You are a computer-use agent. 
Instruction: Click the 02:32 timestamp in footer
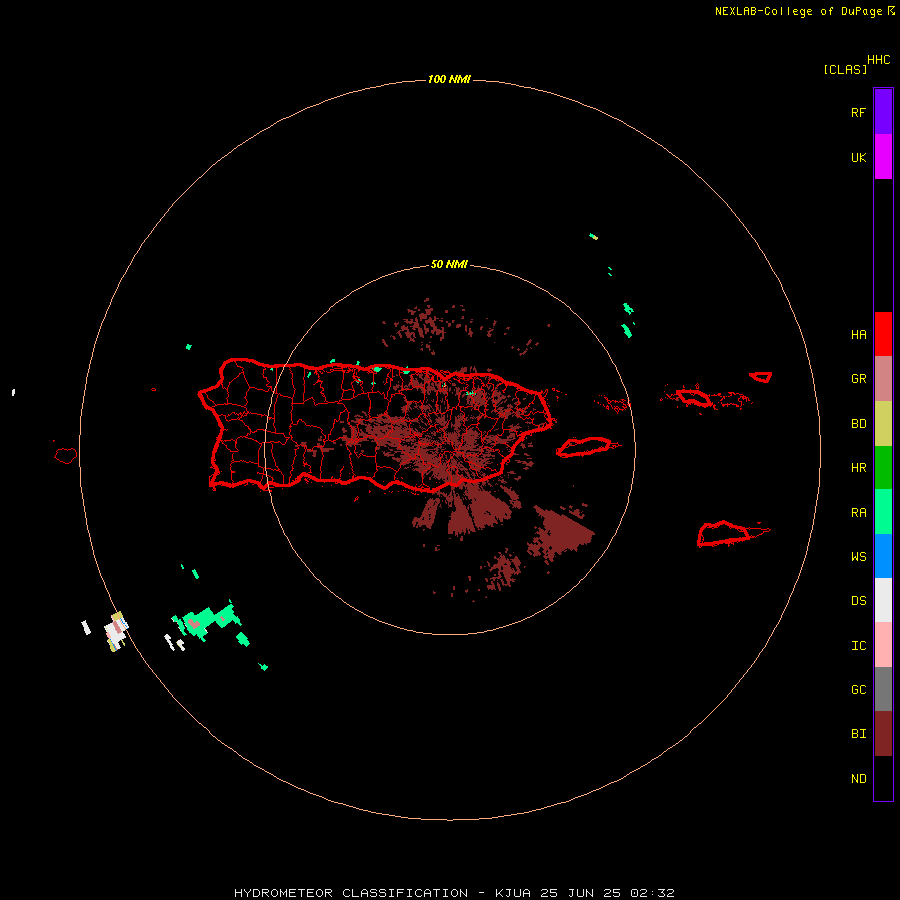click(x=652, y=893)
